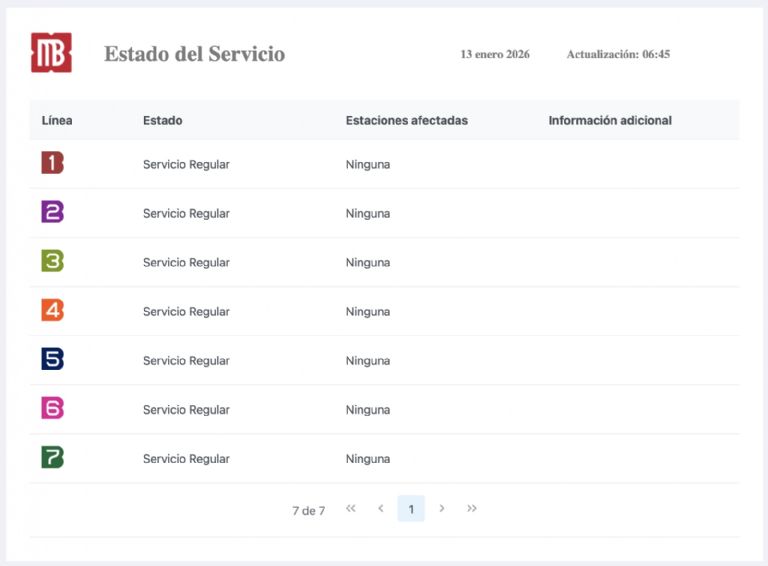Screen dimensions: 768x566
Task: Click the 7 de 7 record count
Action: click(x=309, y=511)
